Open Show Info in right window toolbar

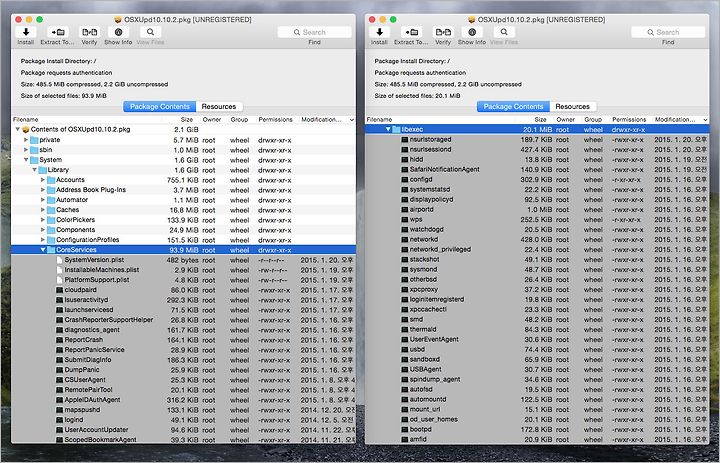(472, 32)
